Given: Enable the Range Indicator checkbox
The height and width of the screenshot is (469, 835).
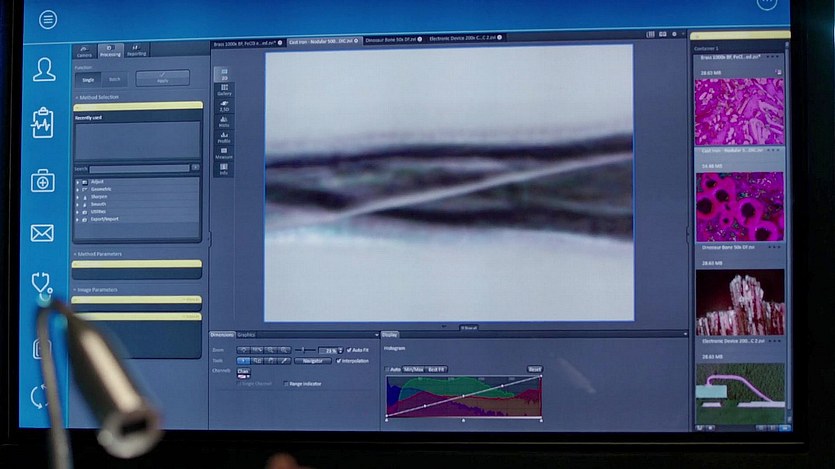Looking at the screenshot, I should tap(287, 383).
